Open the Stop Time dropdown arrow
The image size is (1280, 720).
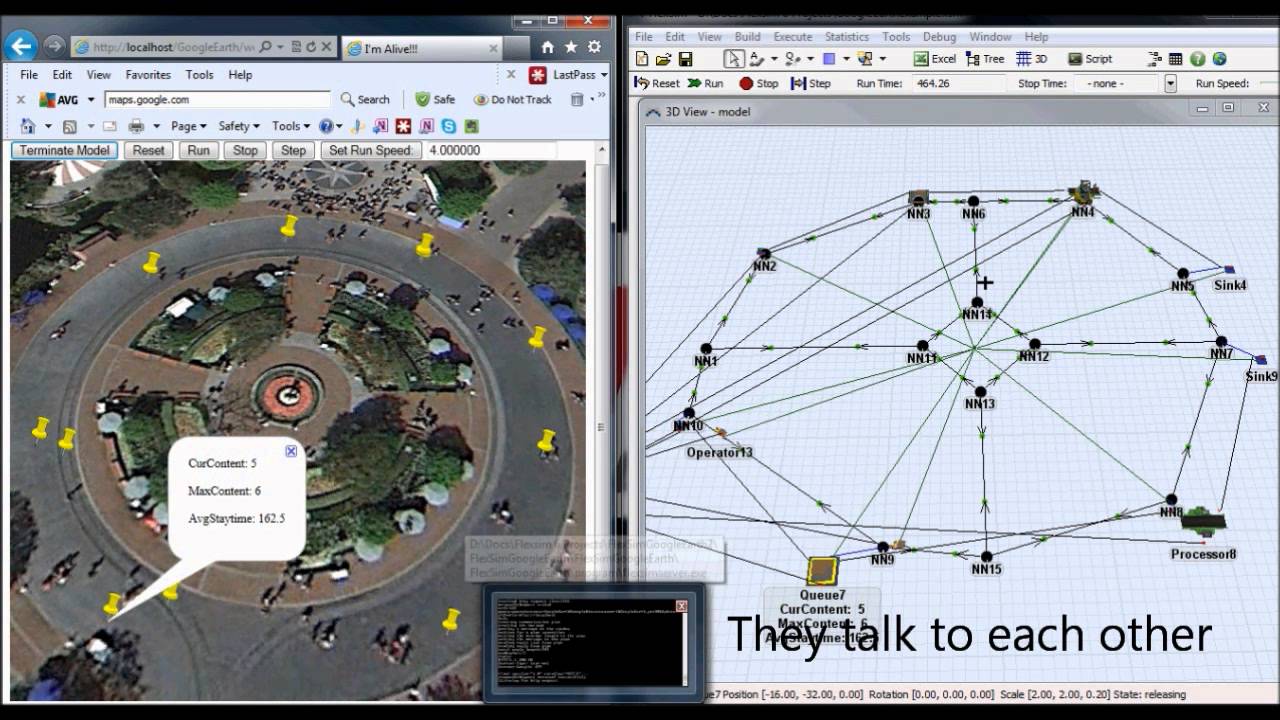click(x=1170, y=84)
